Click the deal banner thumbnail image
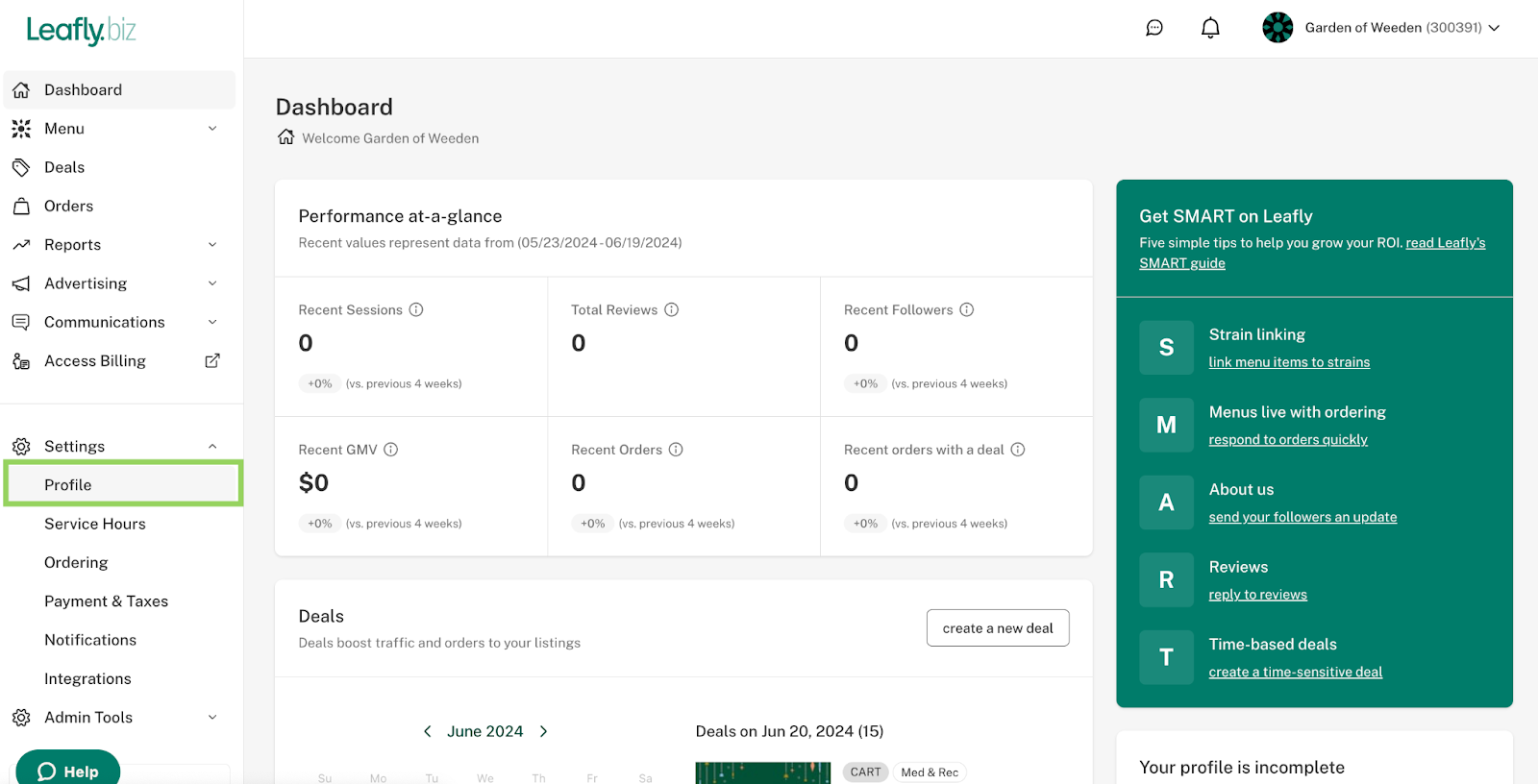Screen dimensions: 1538x784 762,772
